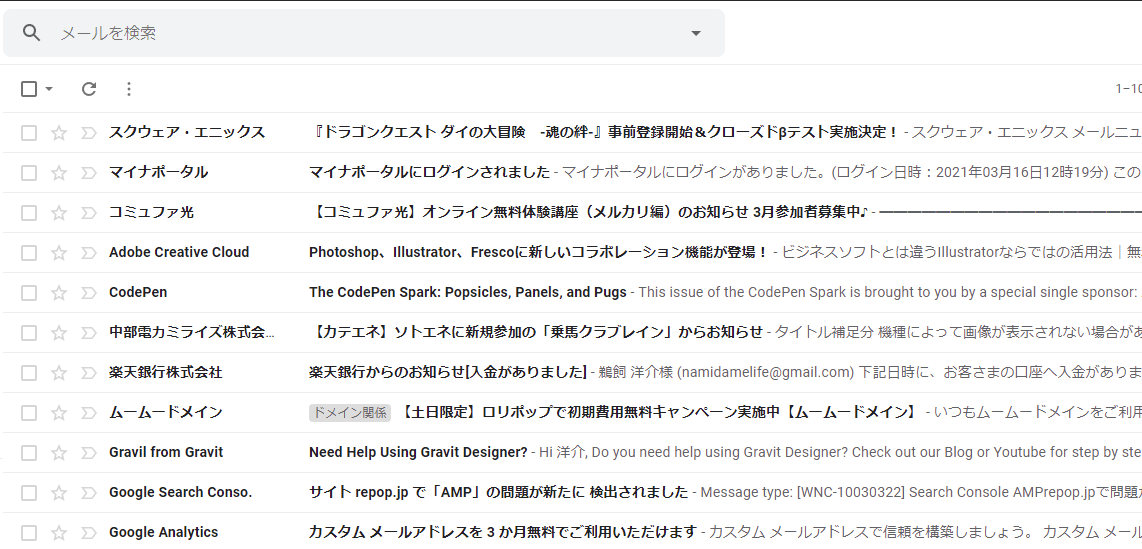Star the CodePen email
Screen dimensions: 1142x549
pos(59,293)
